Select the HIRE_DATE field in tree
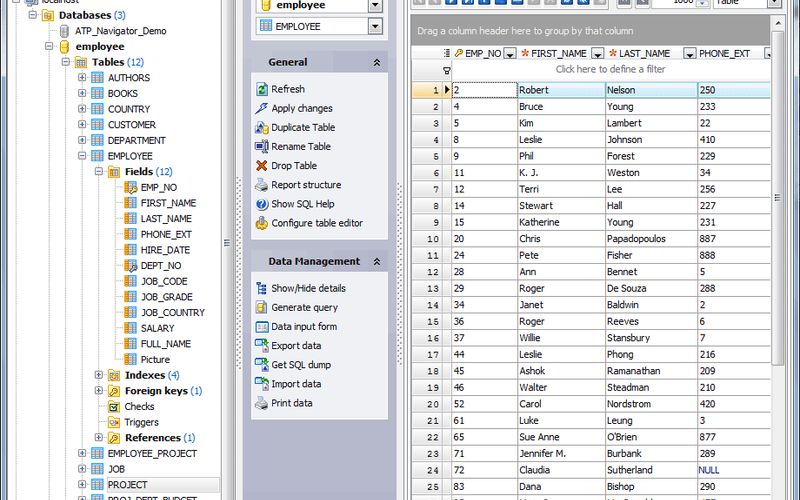Screen dimensions: 800x500 tap(165, 250)
